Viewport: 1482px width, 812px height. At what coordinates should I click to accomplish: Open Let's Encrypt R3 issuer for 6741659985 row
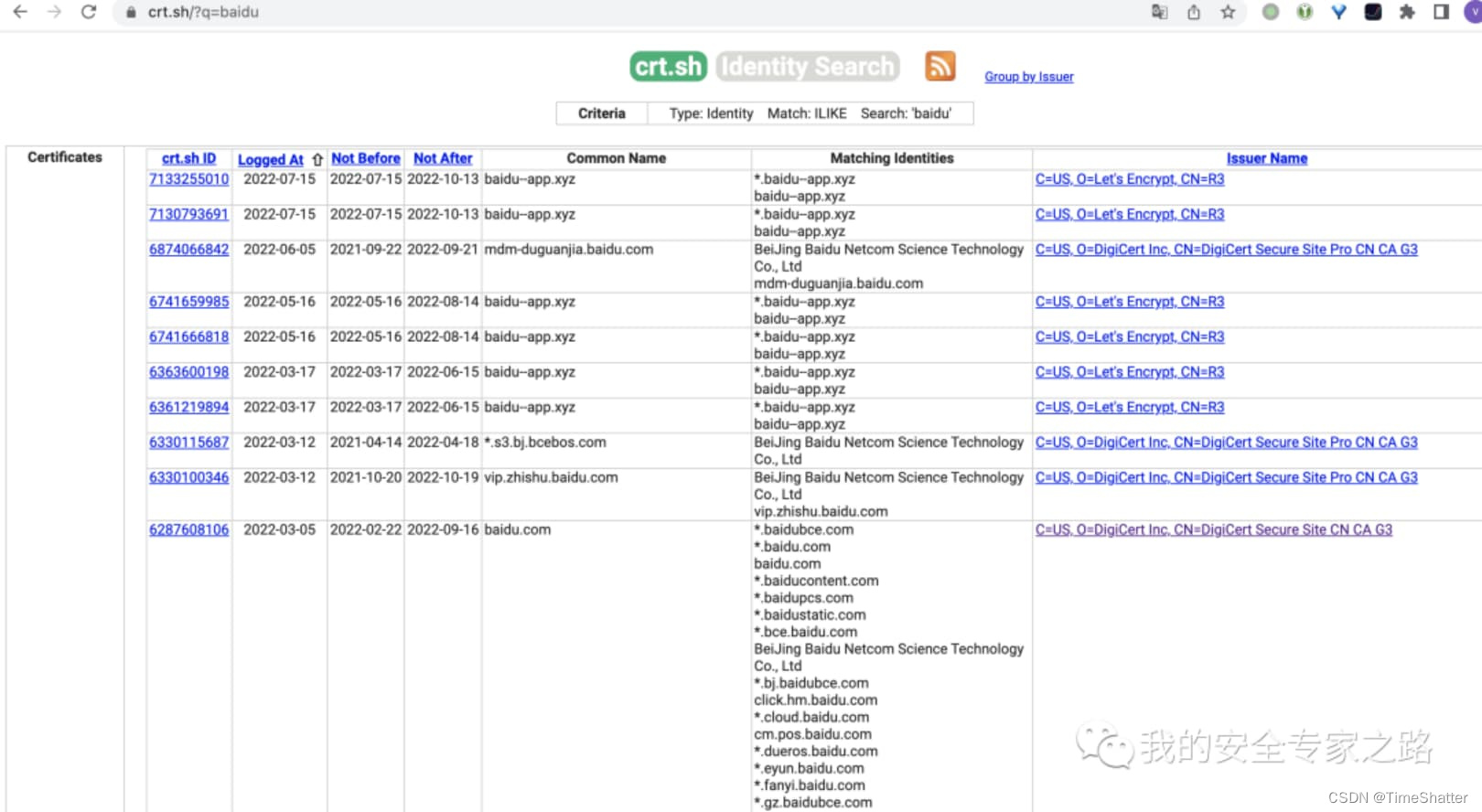pos(1130,302)
